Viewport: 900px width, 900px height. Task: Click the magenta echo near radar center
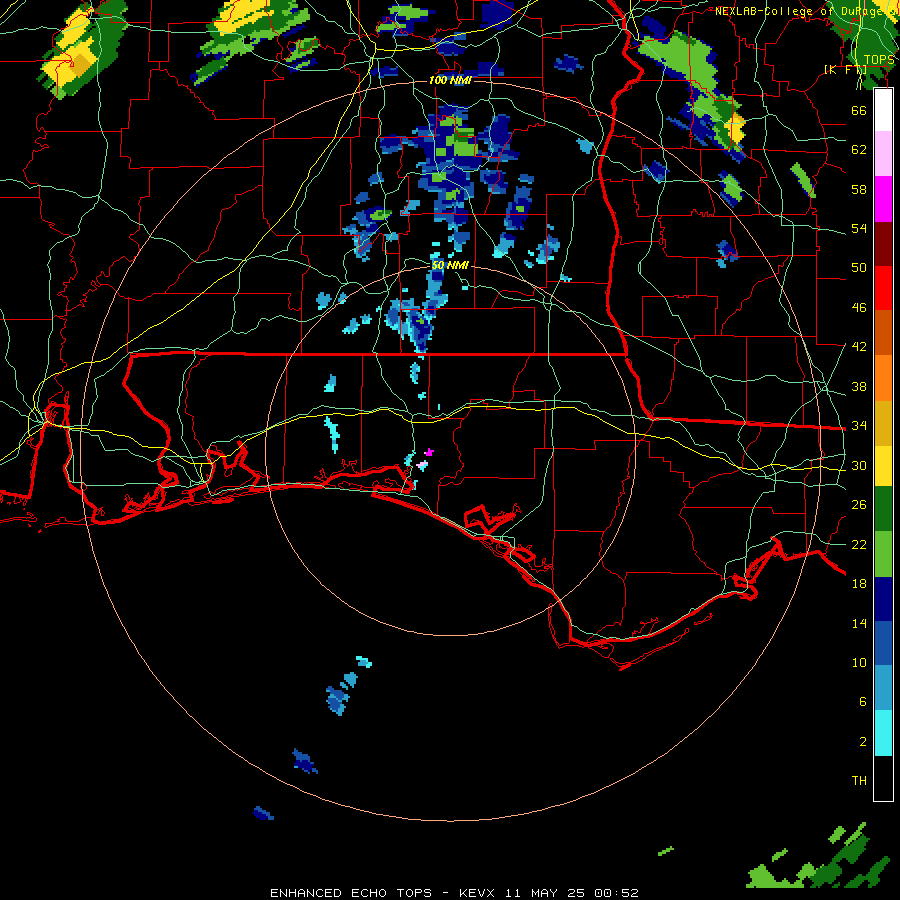(x=429, y=452)
